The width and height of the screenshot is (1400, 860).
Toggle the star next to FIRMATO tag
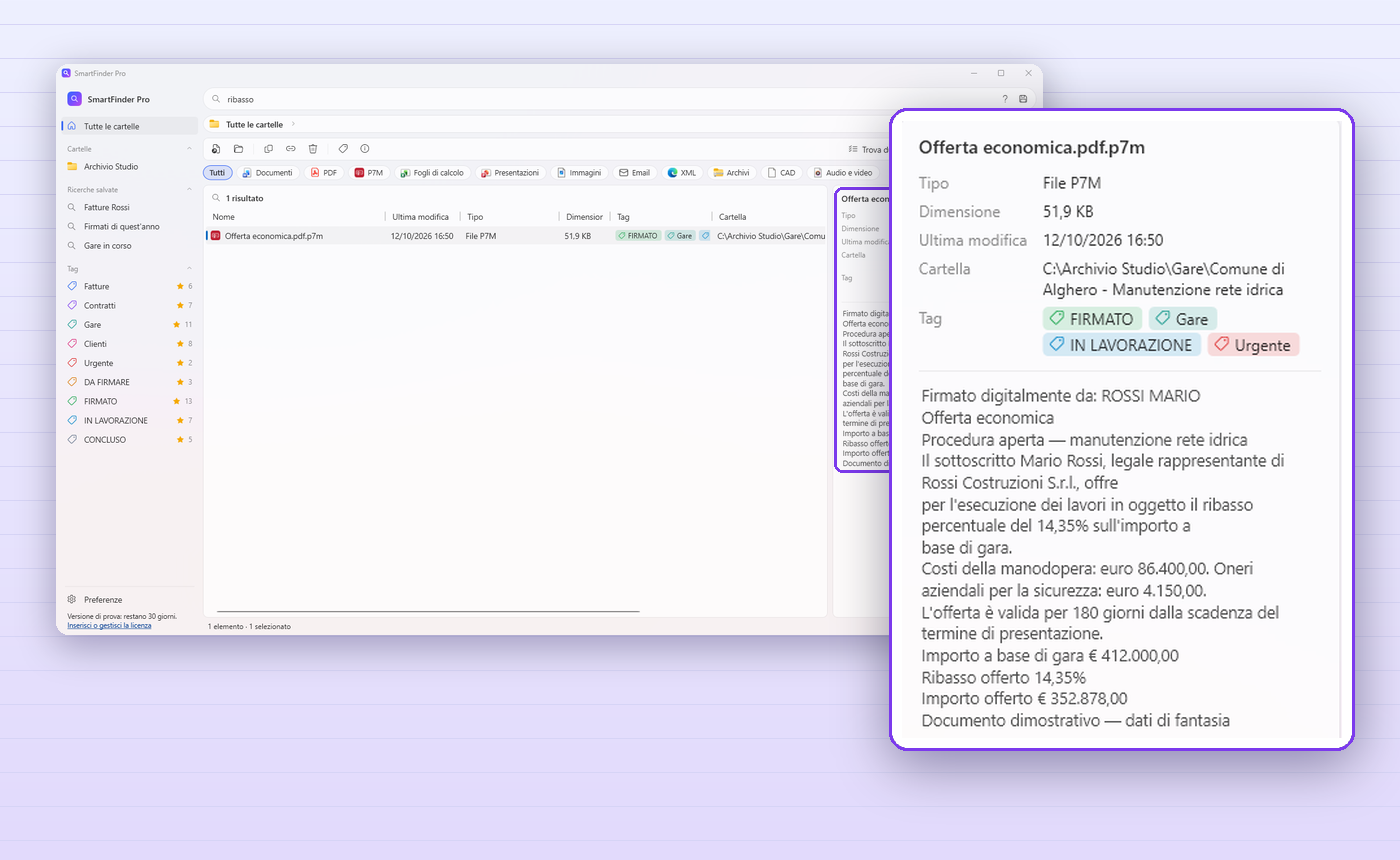pyautogui.click(x=176, y=401)
